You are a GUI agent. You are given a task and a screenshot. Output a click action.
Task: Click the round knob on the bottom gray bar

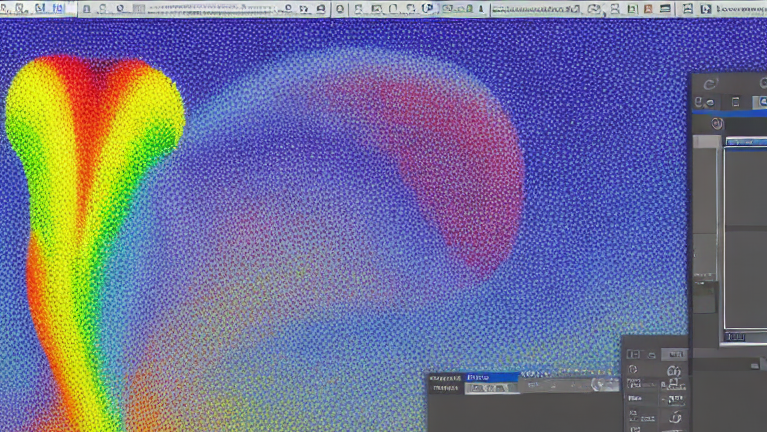click(x=599, y=384)
